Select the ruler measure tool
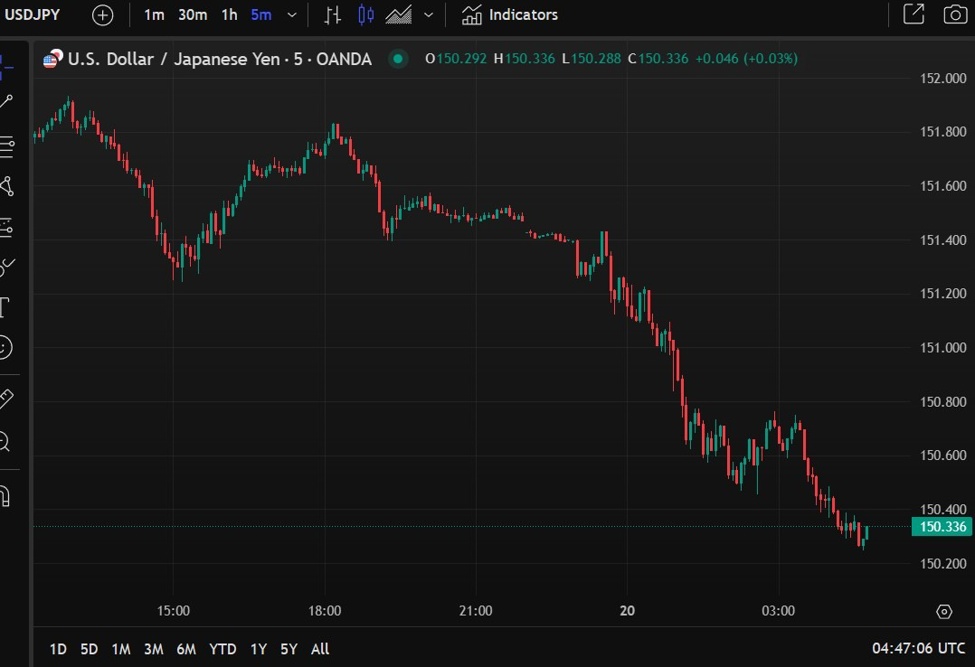Screen dimensions: 975x667 click(x=6, y=398)
